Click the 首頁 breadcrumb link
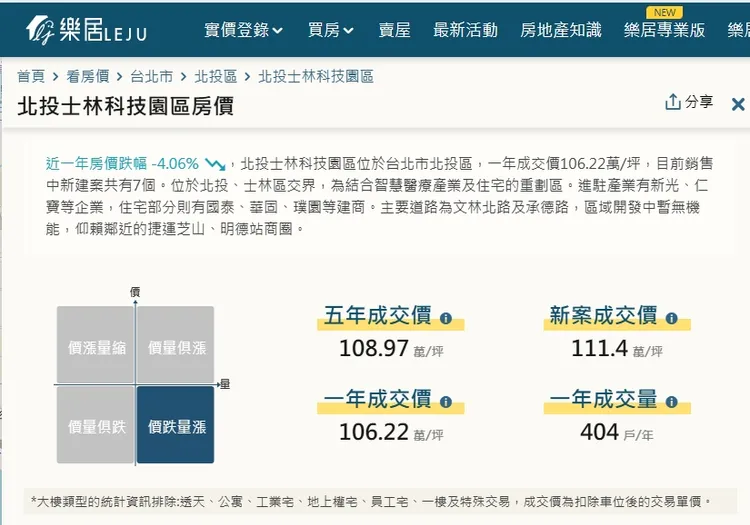 31,76
